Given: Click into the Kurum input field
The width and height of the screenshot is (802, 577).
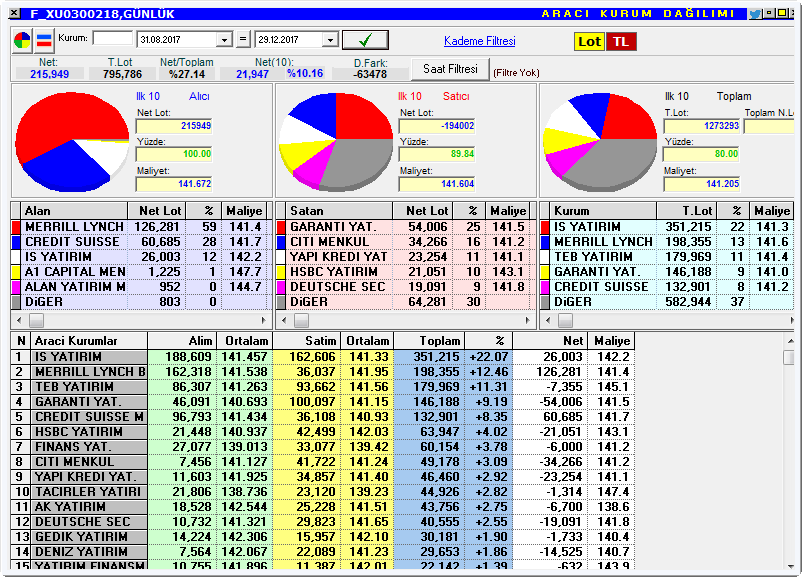Looking at the screenshot, I should point(113,38).
